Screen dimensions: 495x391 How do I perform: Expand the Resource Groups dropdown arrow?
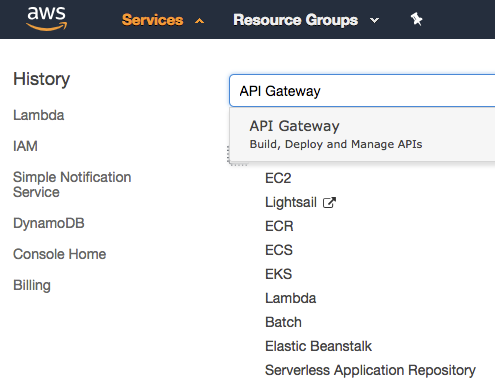pos(375,21)
